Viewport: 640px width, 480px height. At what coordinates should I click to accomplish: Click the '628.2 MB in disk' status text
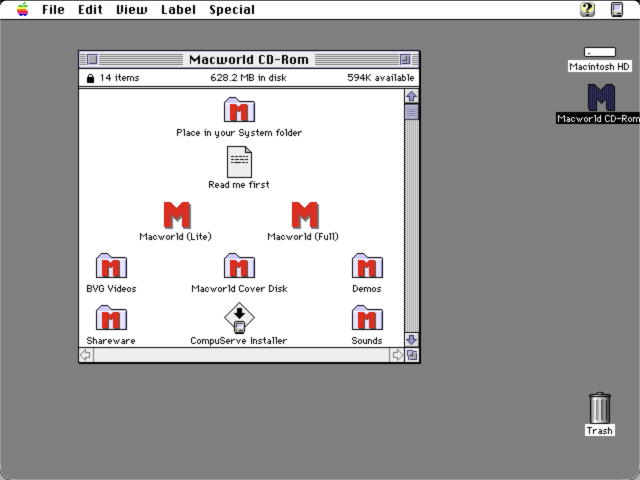tap(248, 78)
